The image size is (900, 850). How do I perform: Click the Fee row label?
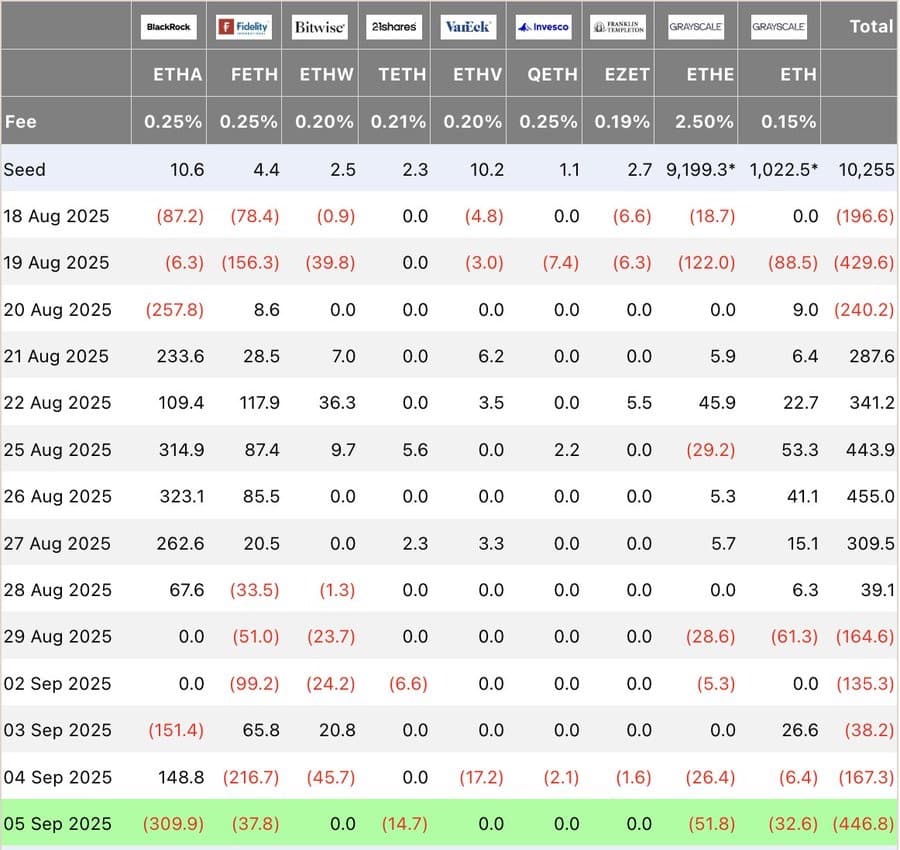point(21,121)
